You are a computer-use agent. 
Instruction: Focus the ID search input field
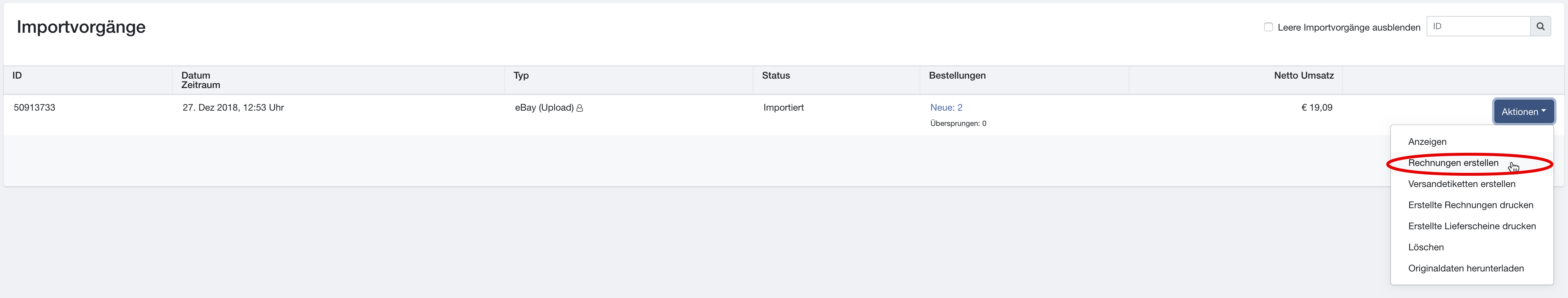pos(1478,27)
